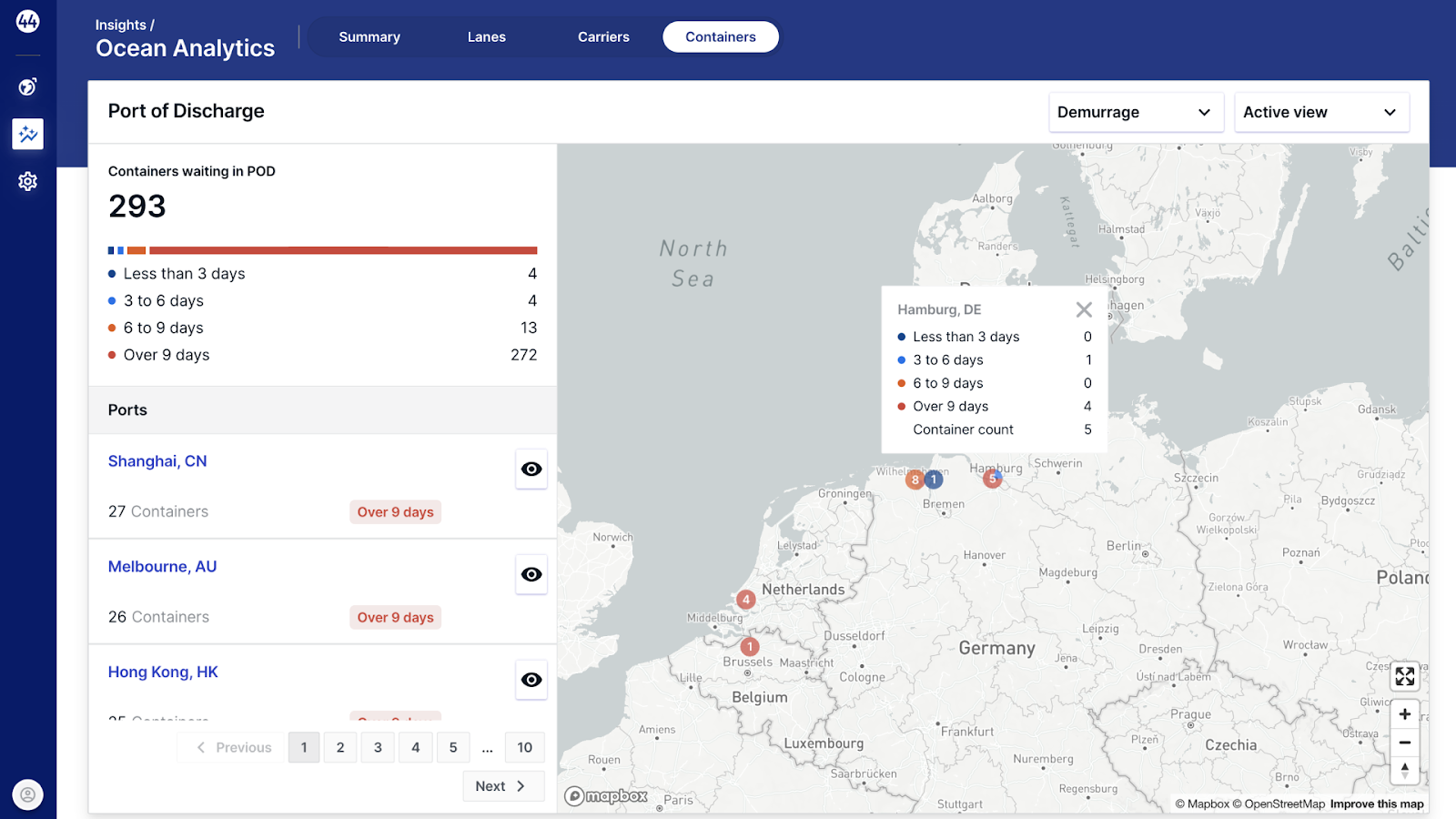Toggle visibility for Shanghai, CN port
1456x819 pixels.
(531, 469)
